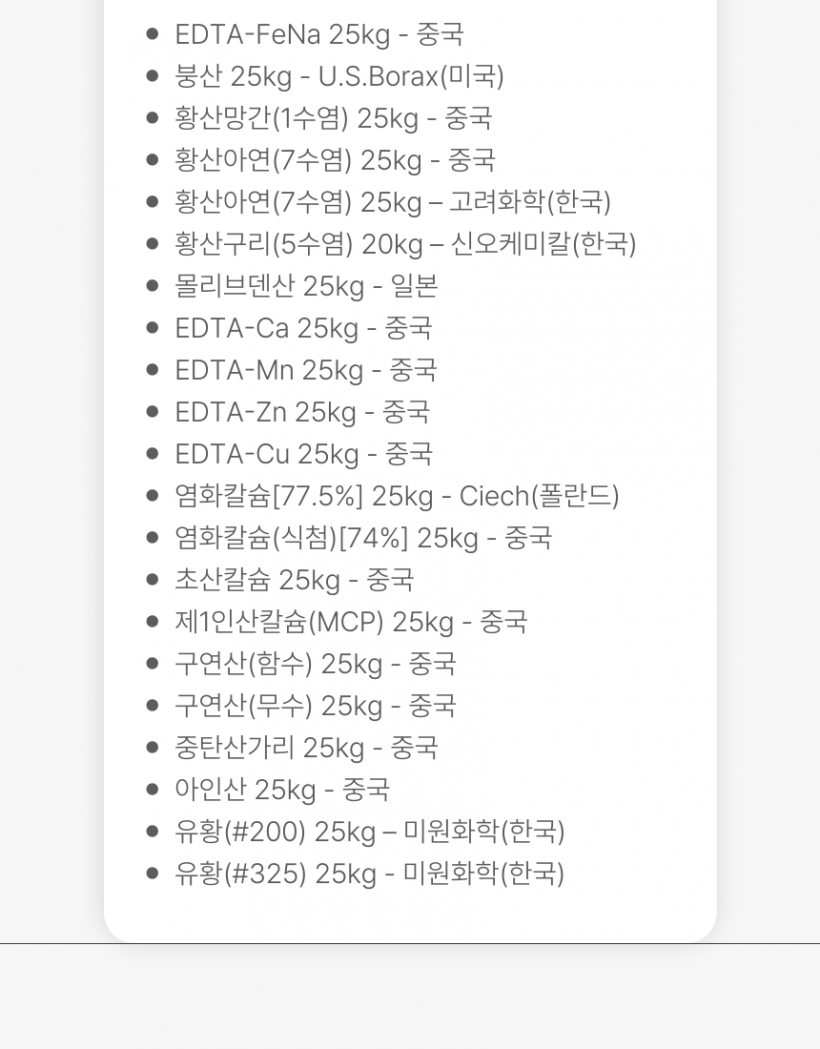Click the 유황(#200) 25kg 미원화학 entry
The width and height of the screenshot is (820, 1049).
pyautogui.click(x=370, y=833)
